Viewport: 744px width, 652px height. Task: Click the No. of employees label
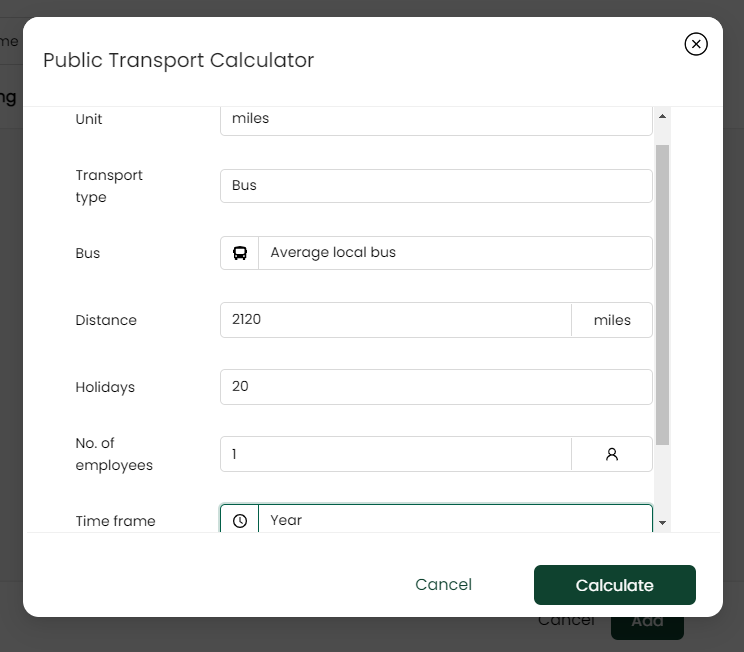[x=114, y=454]
